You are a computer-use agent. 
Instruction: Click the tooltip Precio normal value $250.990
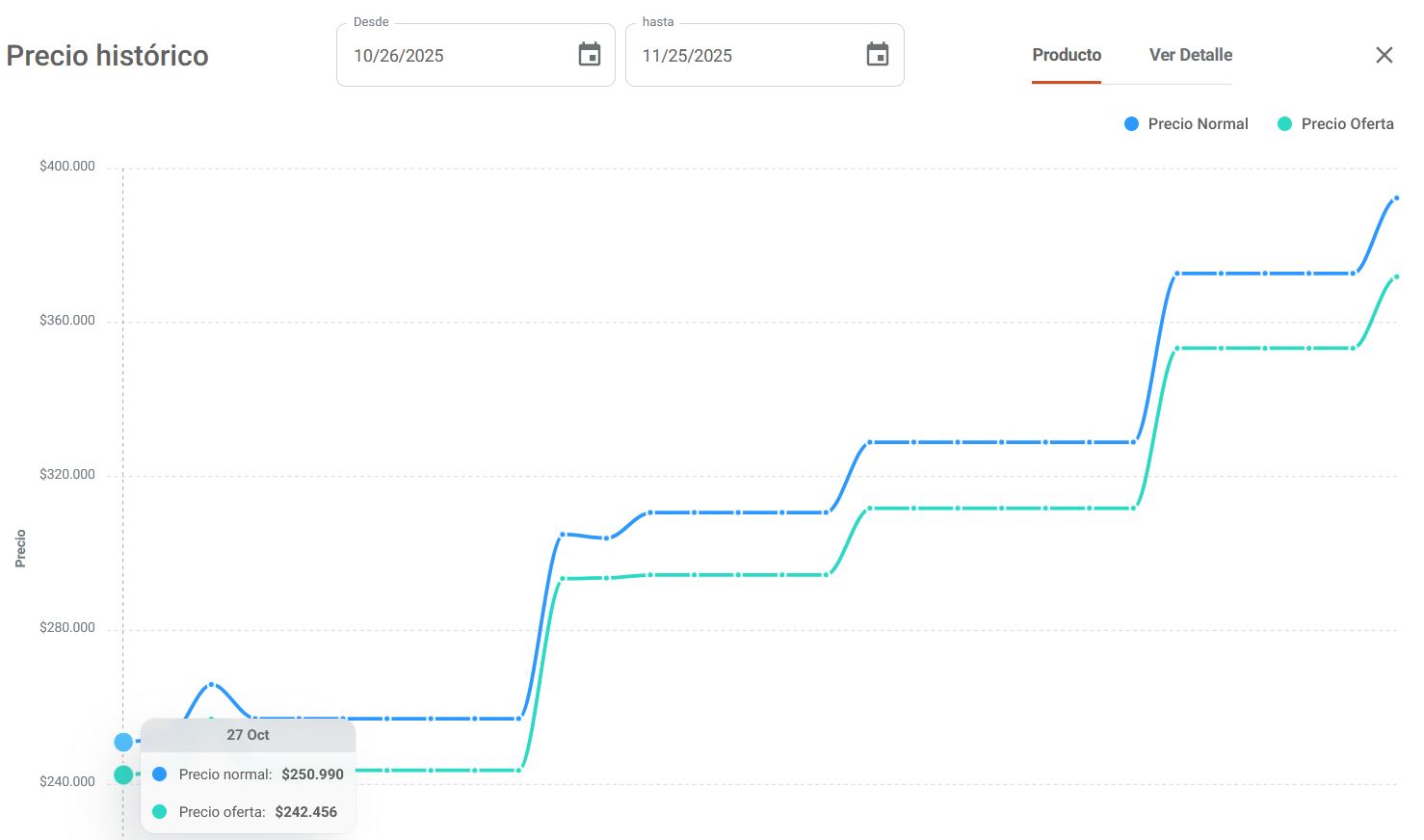[312, 774]
